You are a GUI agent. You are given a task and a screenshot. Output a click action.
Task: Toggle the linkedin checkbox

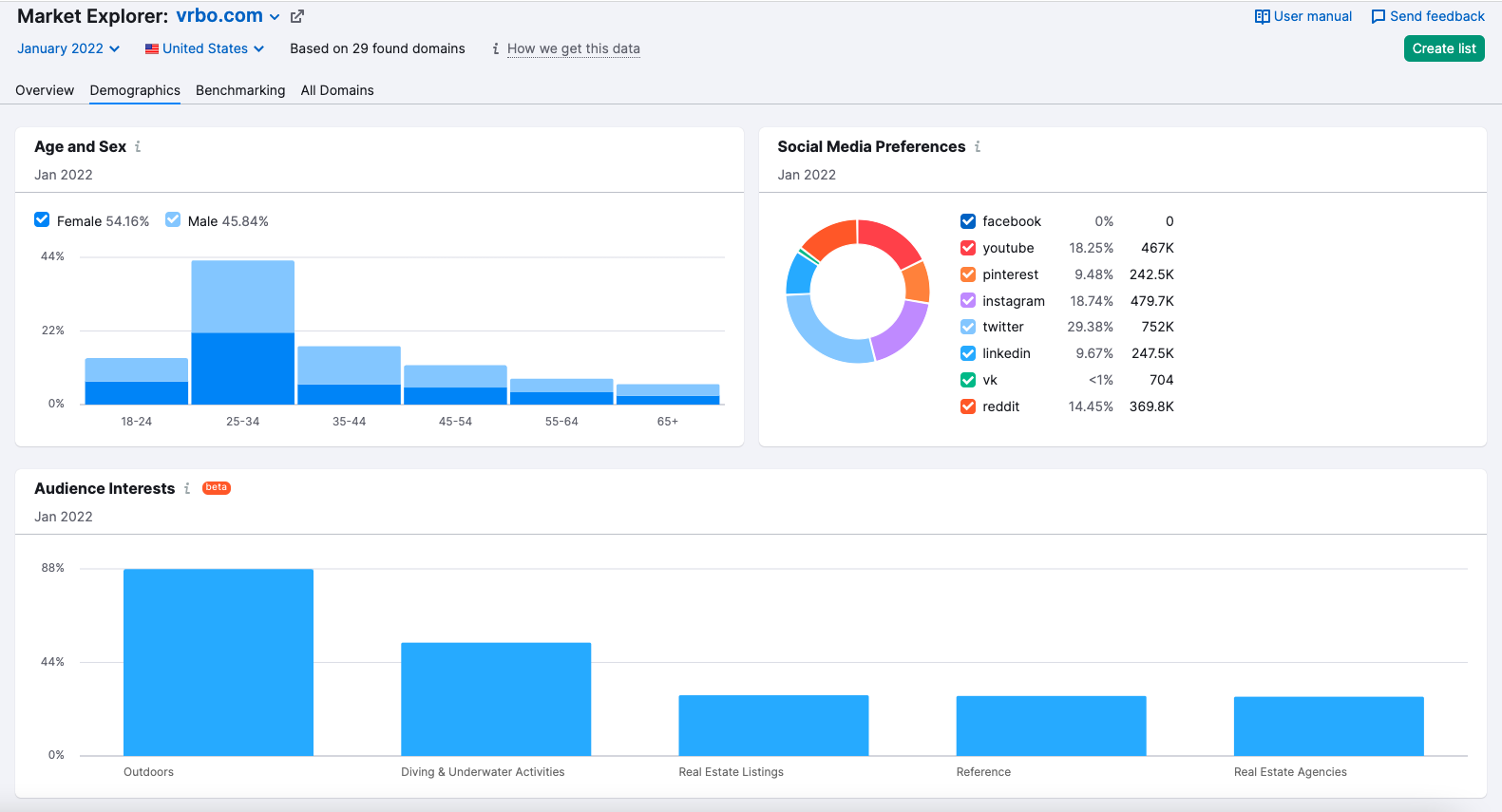pos(968,353)
